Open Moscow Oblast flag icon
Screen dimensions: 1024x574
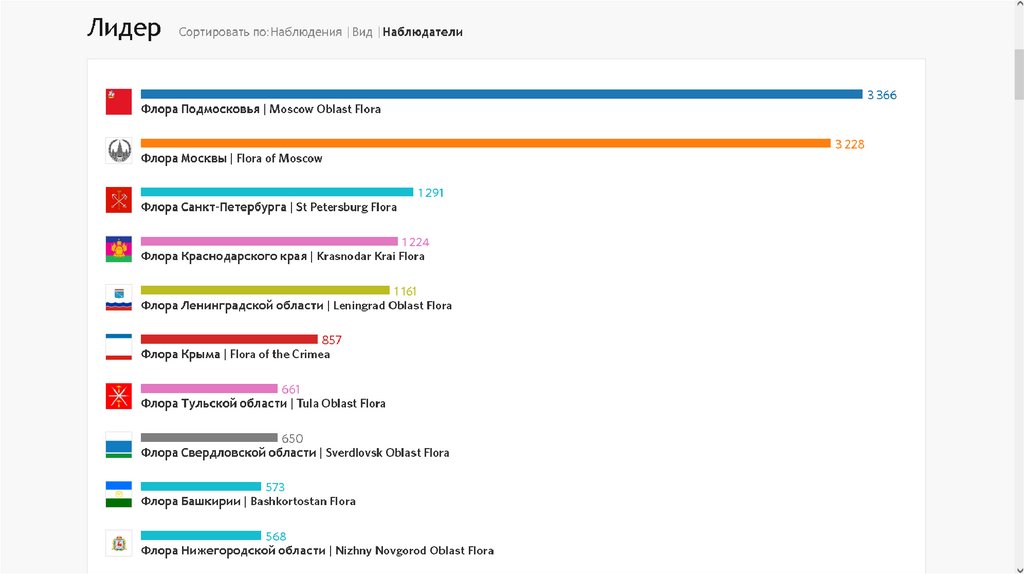pyautogui.click(x=119, y=102)
